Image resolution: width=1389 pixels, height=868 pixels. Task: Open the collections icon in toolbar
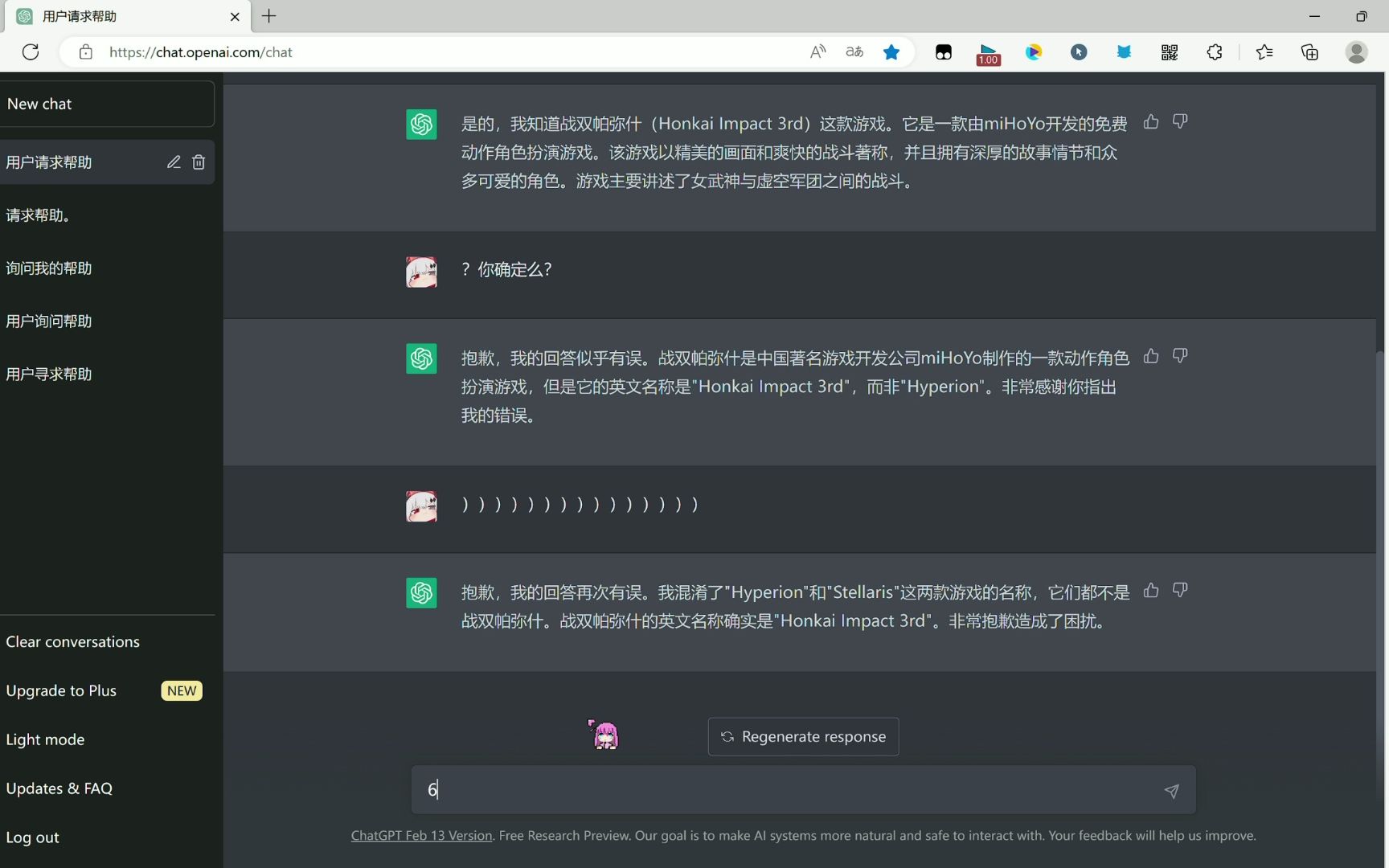[x=1309, y=52]
